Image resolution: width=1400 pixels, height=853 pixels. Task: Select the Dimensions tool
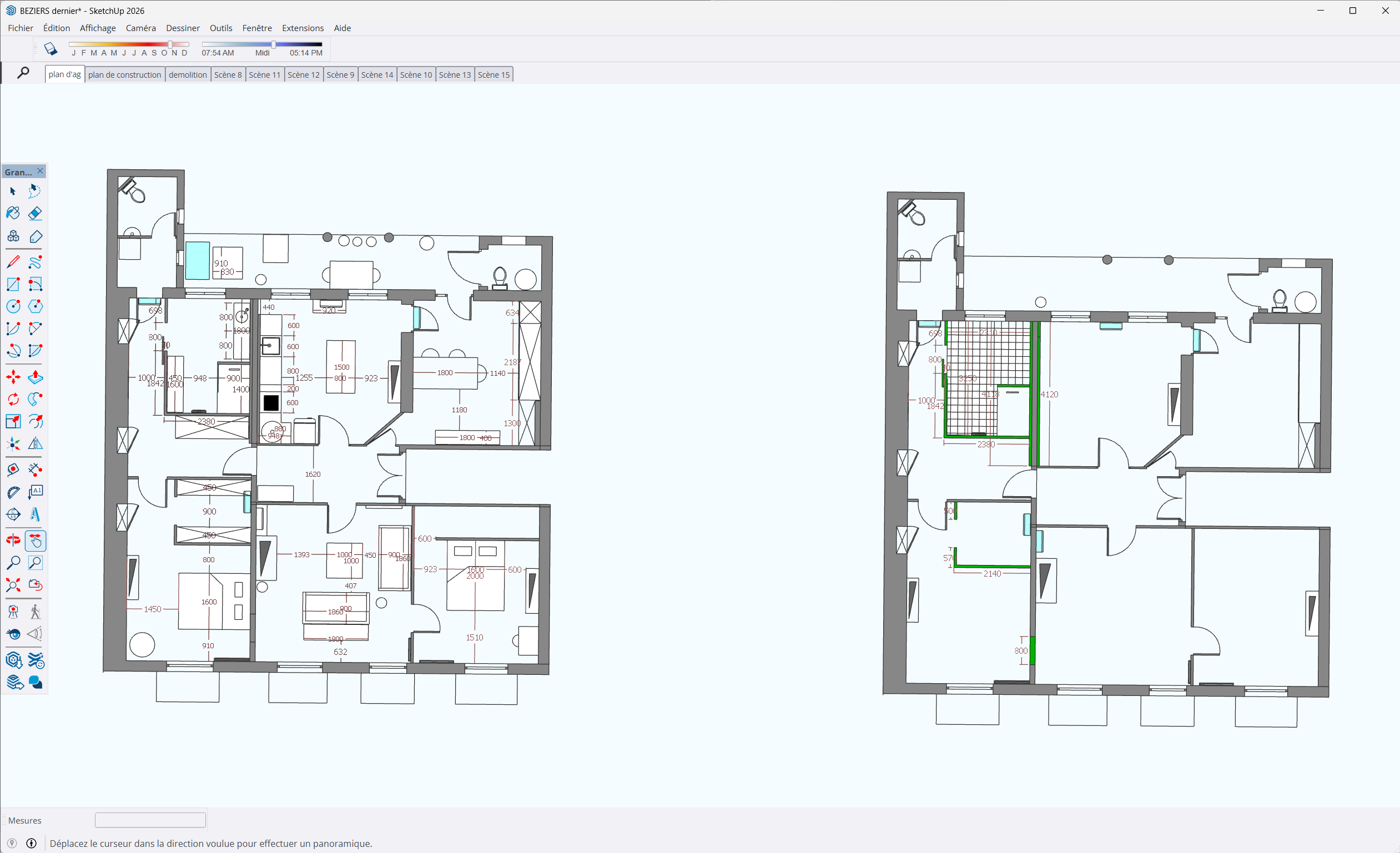[x=35, y=470]
